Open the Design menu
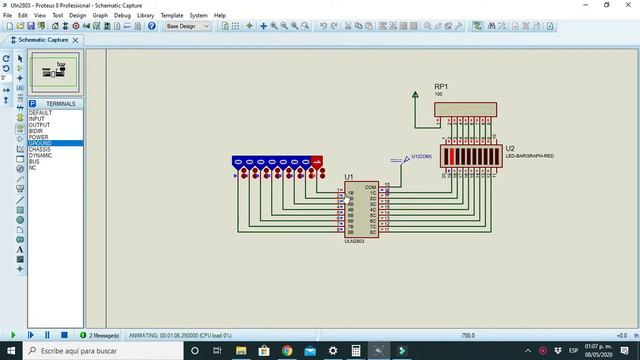 78,16
